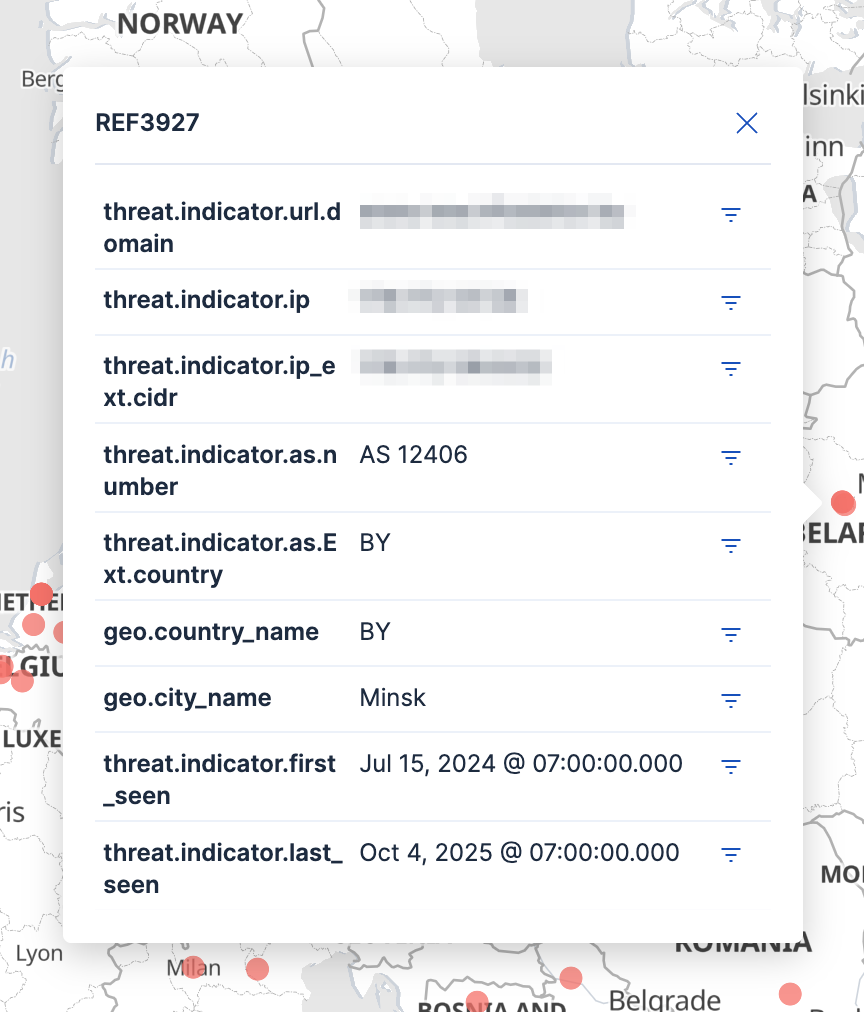
Task: Filter for threat.indicator.url.domain value
Action: [x=731, y=214]
